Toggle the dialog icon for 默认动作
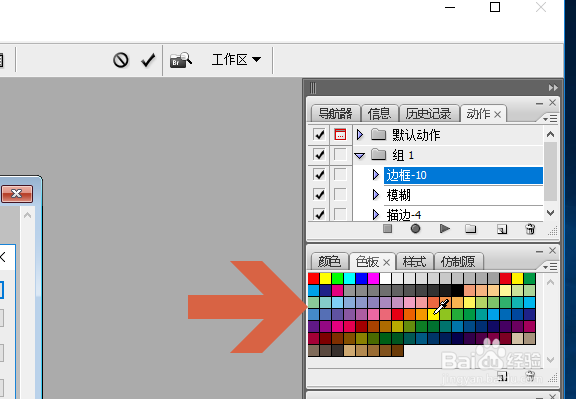Screen dimensions: 576x399 pos(340,134)
